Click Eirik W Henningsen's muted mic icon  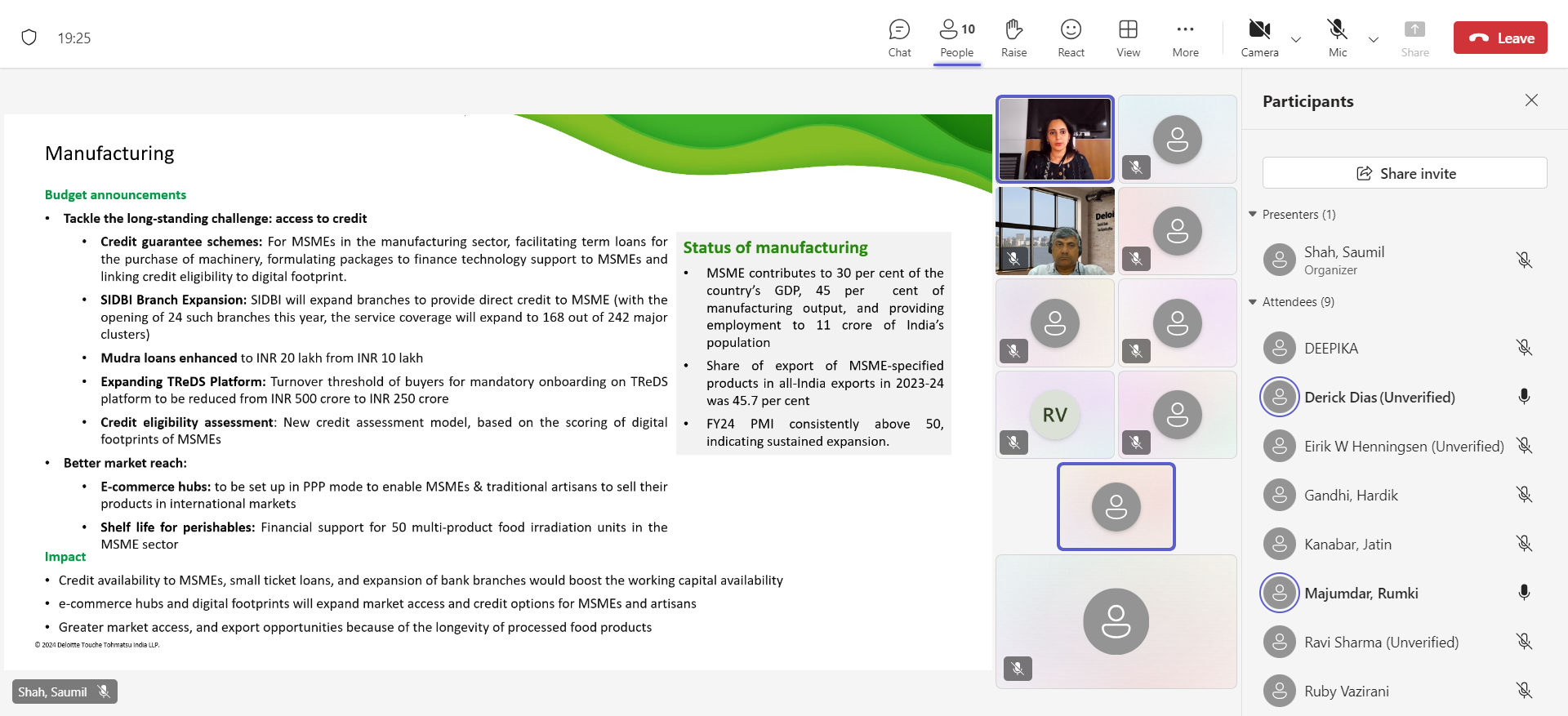[1524, 446]
